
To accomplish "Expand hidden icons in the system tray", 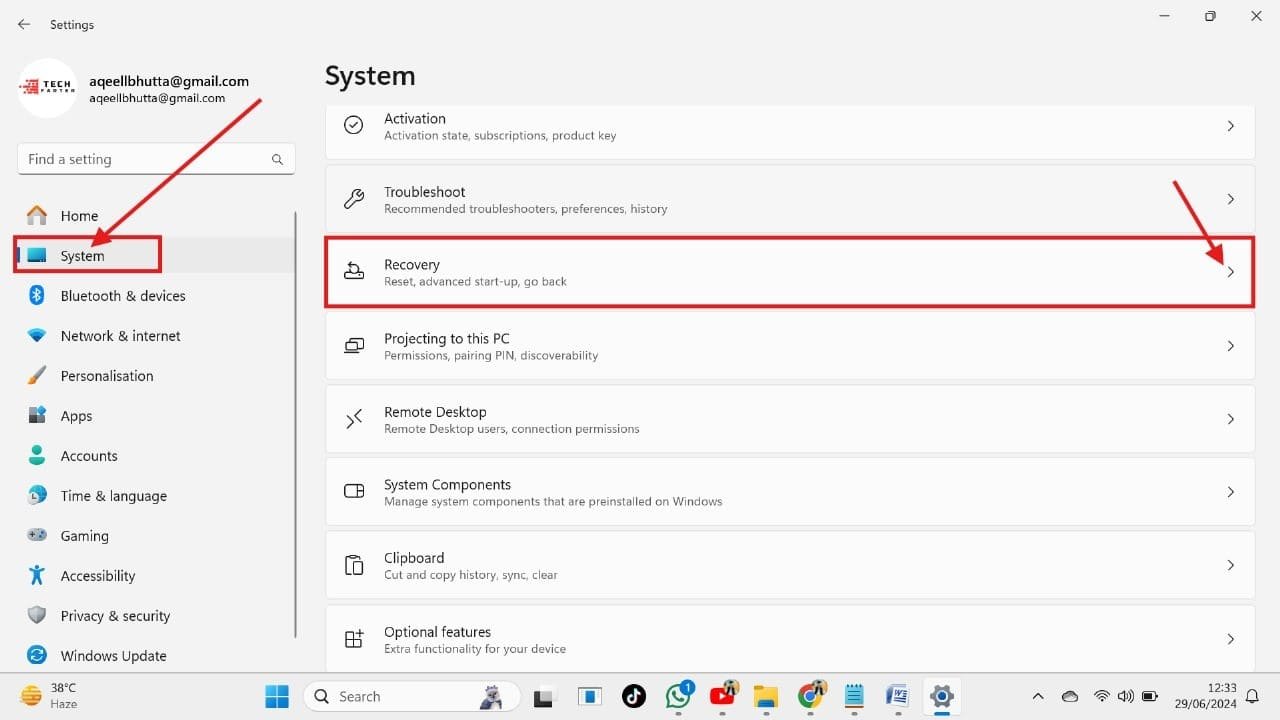I will point(1038,696).
